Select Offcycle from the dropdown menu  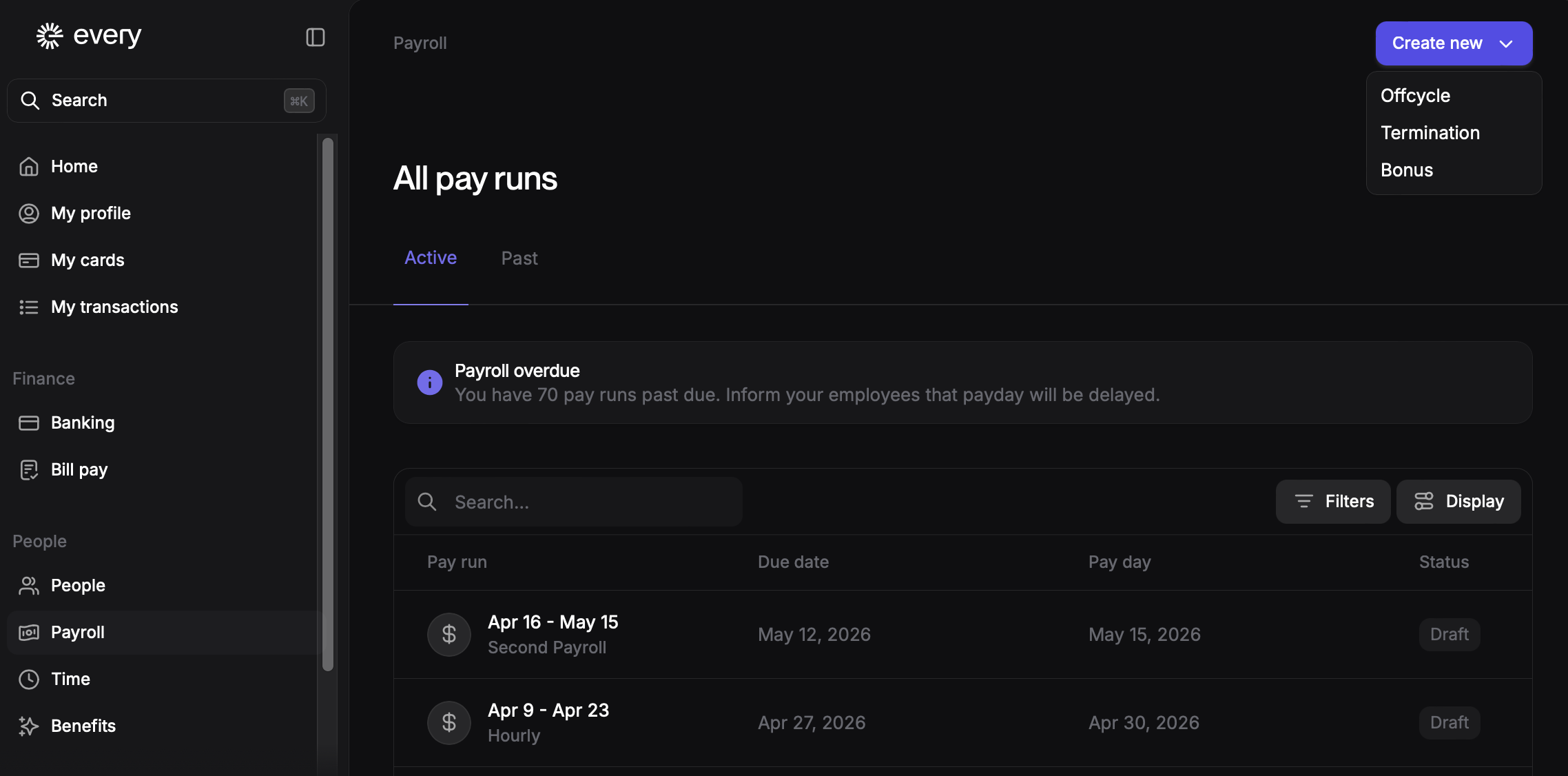coord(1415,96)
